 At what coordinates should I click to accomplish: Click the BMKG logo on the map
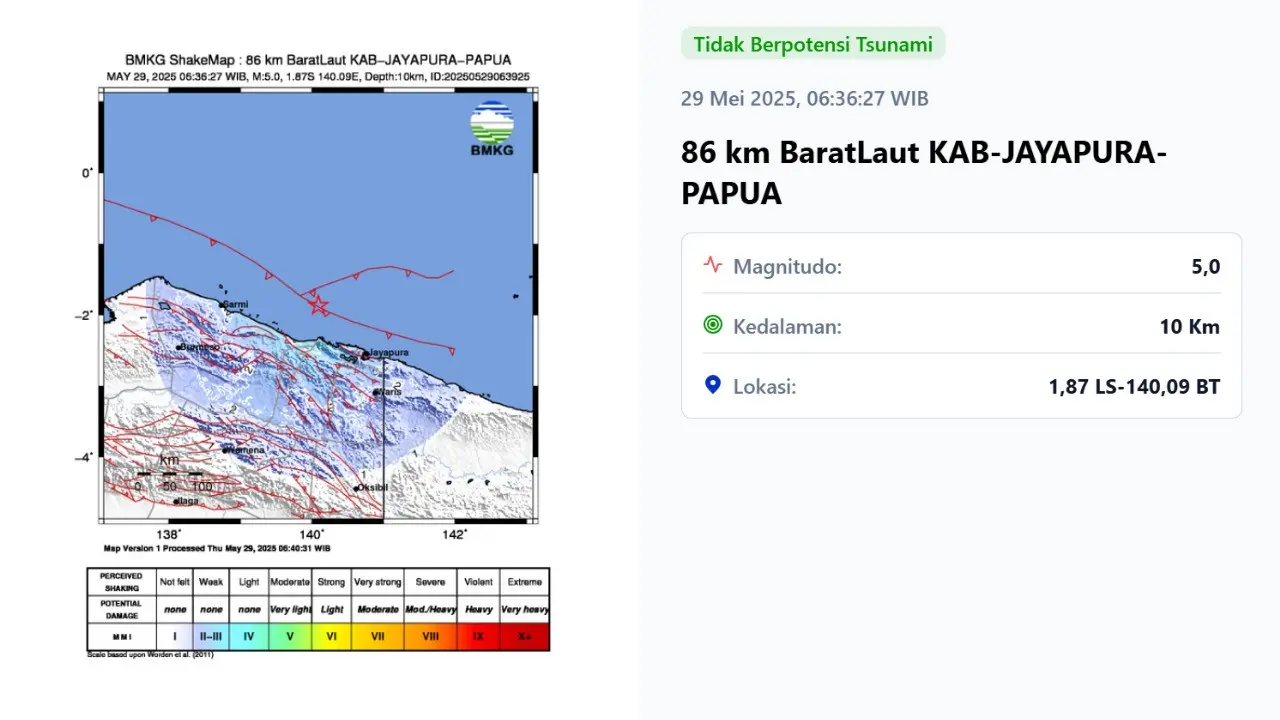pos(492,128)
